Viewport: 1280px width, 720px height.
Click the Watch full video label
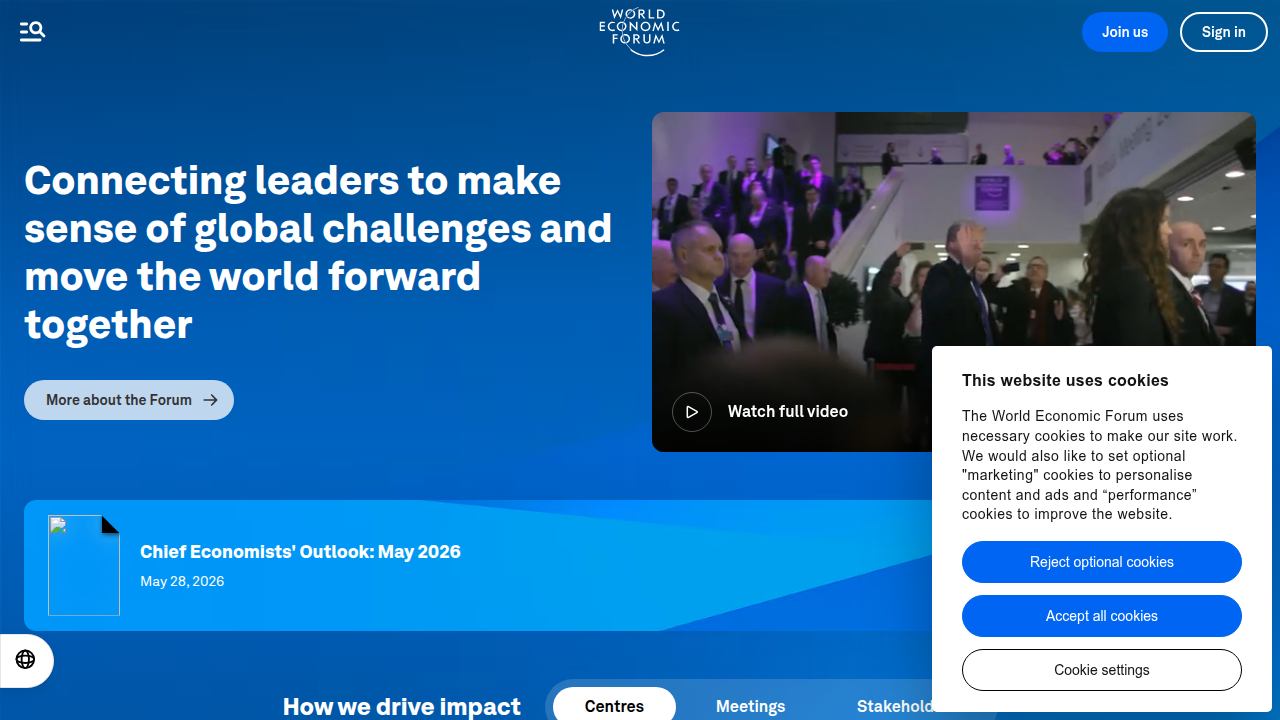tap(788, 412)
